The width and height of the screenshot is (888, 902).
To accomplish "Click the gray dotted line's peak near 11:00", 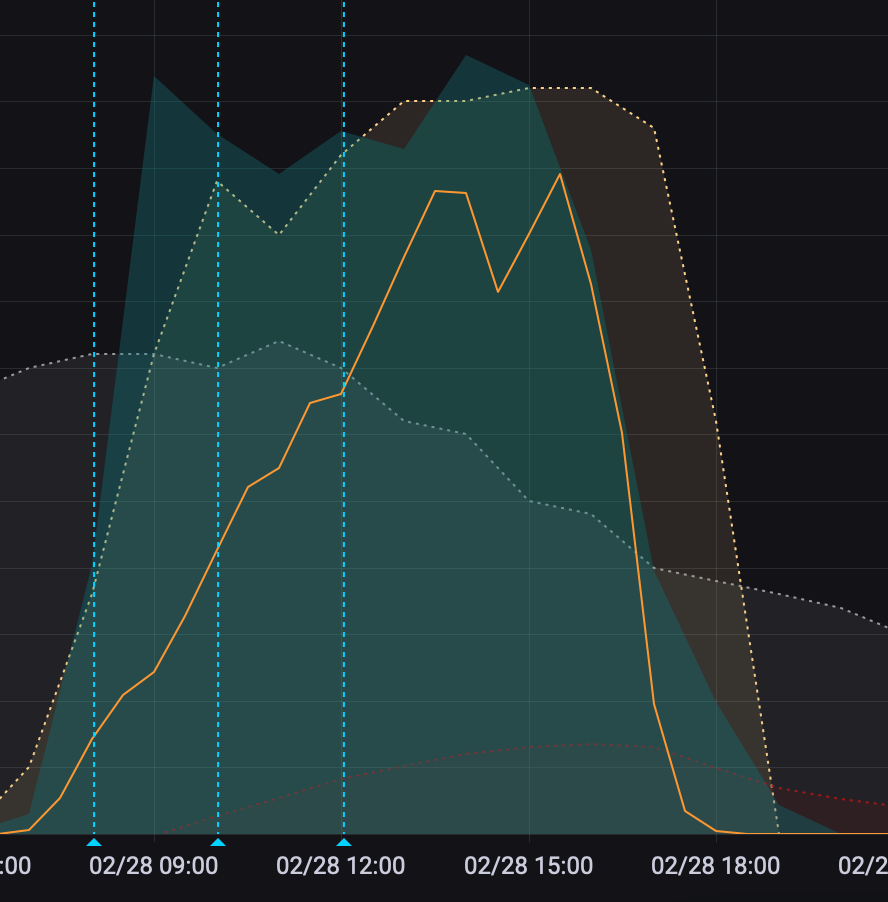I will pyautogui.click(x=279, y=341).
